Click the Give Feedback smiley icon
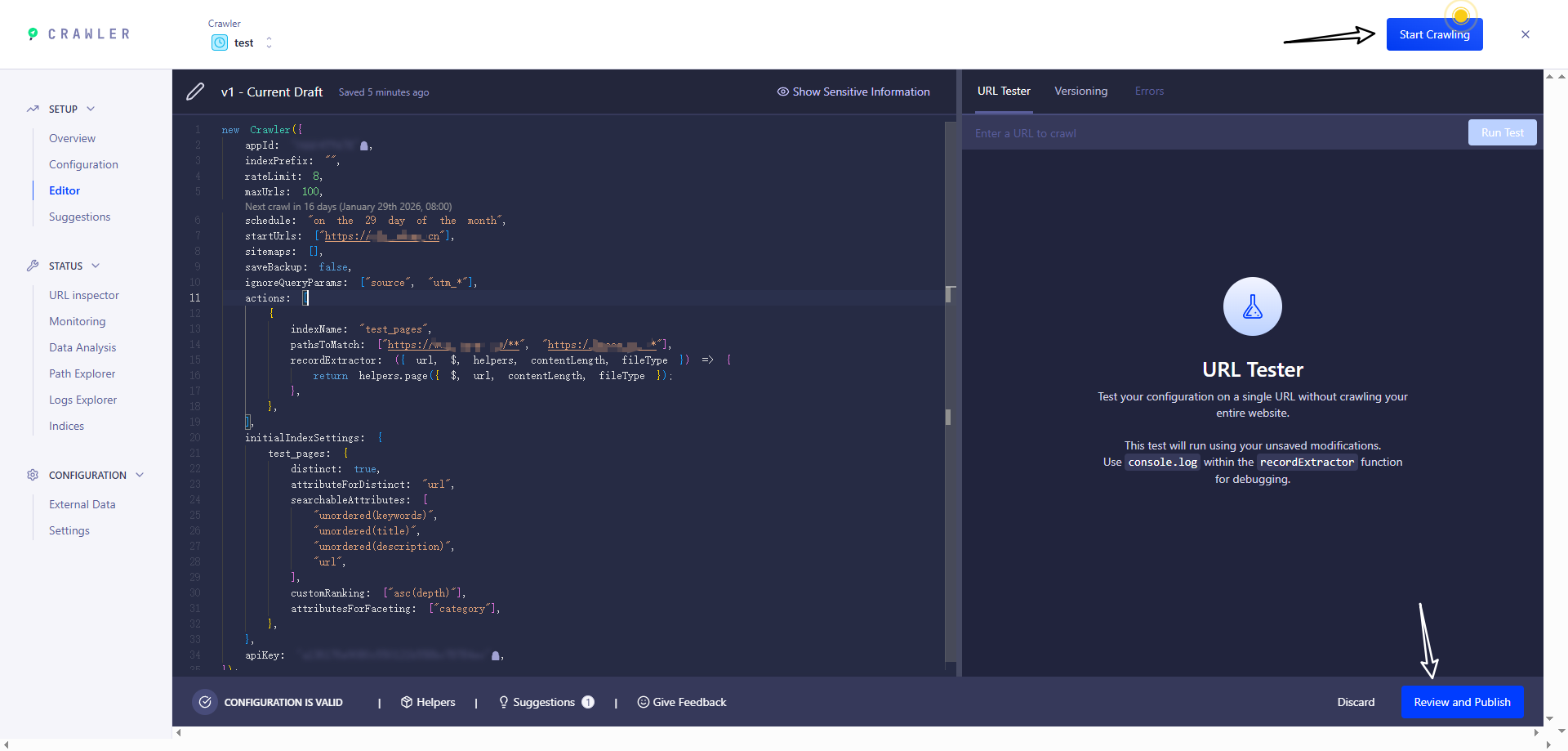 [643, 702]
